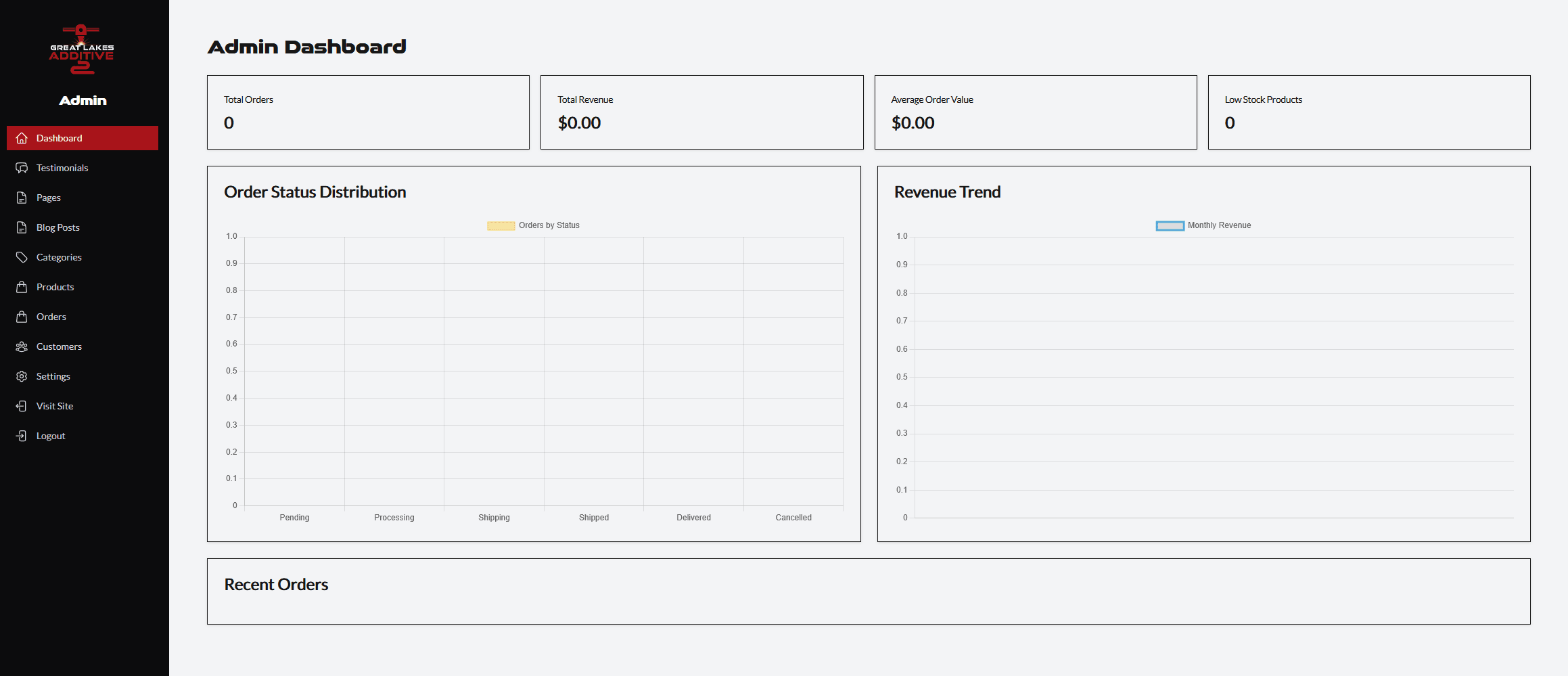Select the Total Orders stat card
The width and height of the screenshot is (1568, 676).
click(368, 112)
